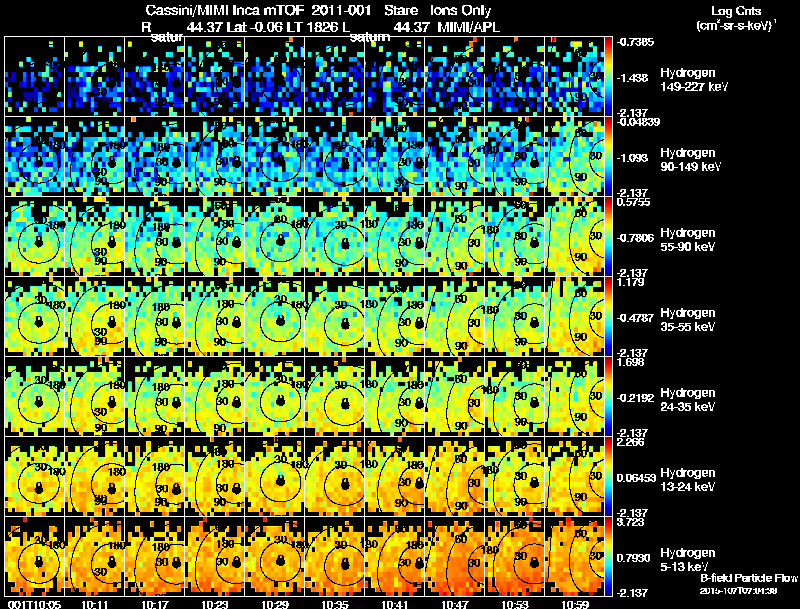This screenshot has height=609, width=800.
Task: Click the 001T10:05 time label
Action: [x=35, y=604]
